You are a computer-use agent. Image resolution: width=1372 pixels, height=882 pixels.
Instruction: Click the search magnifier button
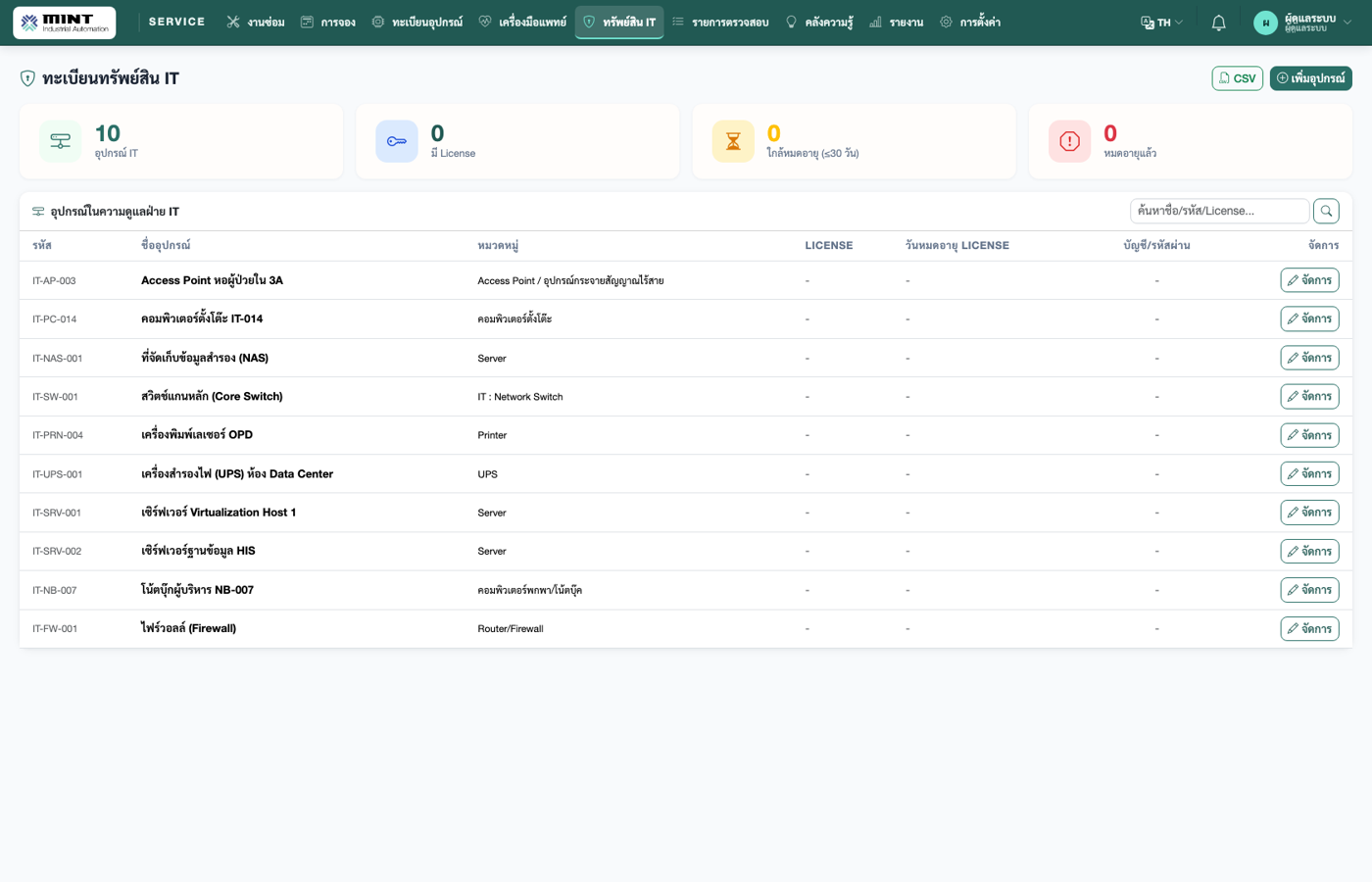pos(1326,211)
